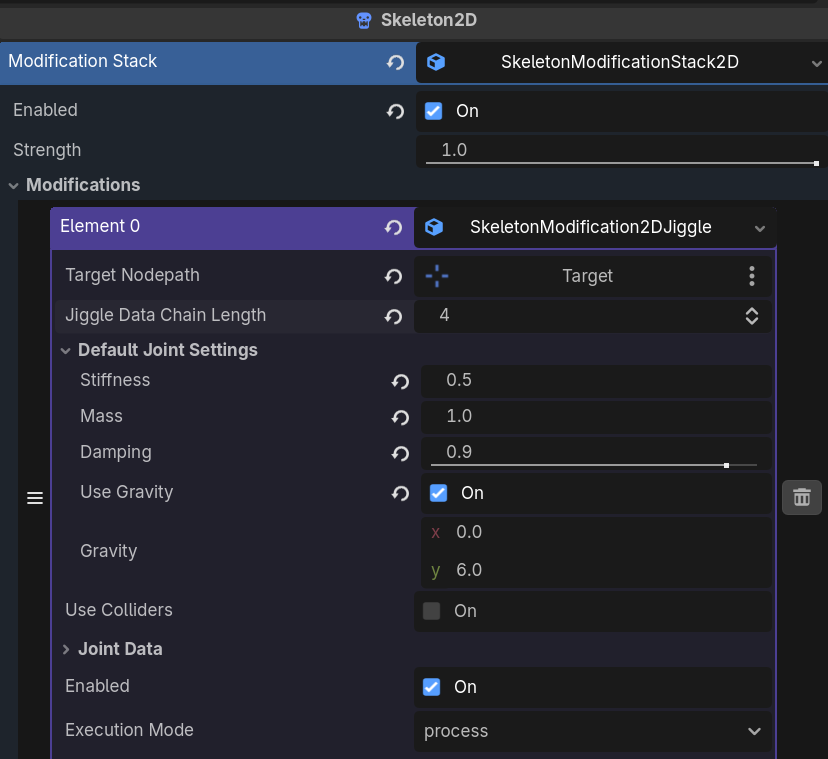
Task: Reset the Mass value to default
Action: (400, 417)
